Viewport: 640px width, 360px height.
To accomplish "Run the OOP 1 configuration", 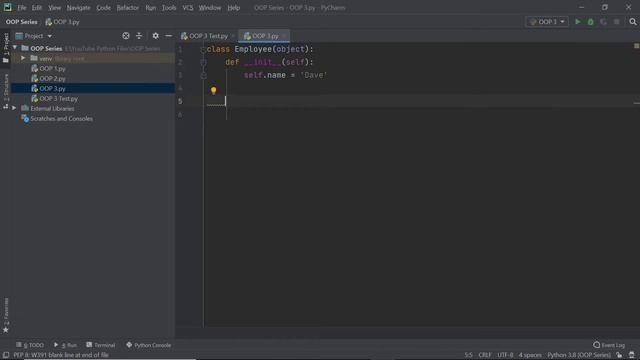I will tap(578, 22).
